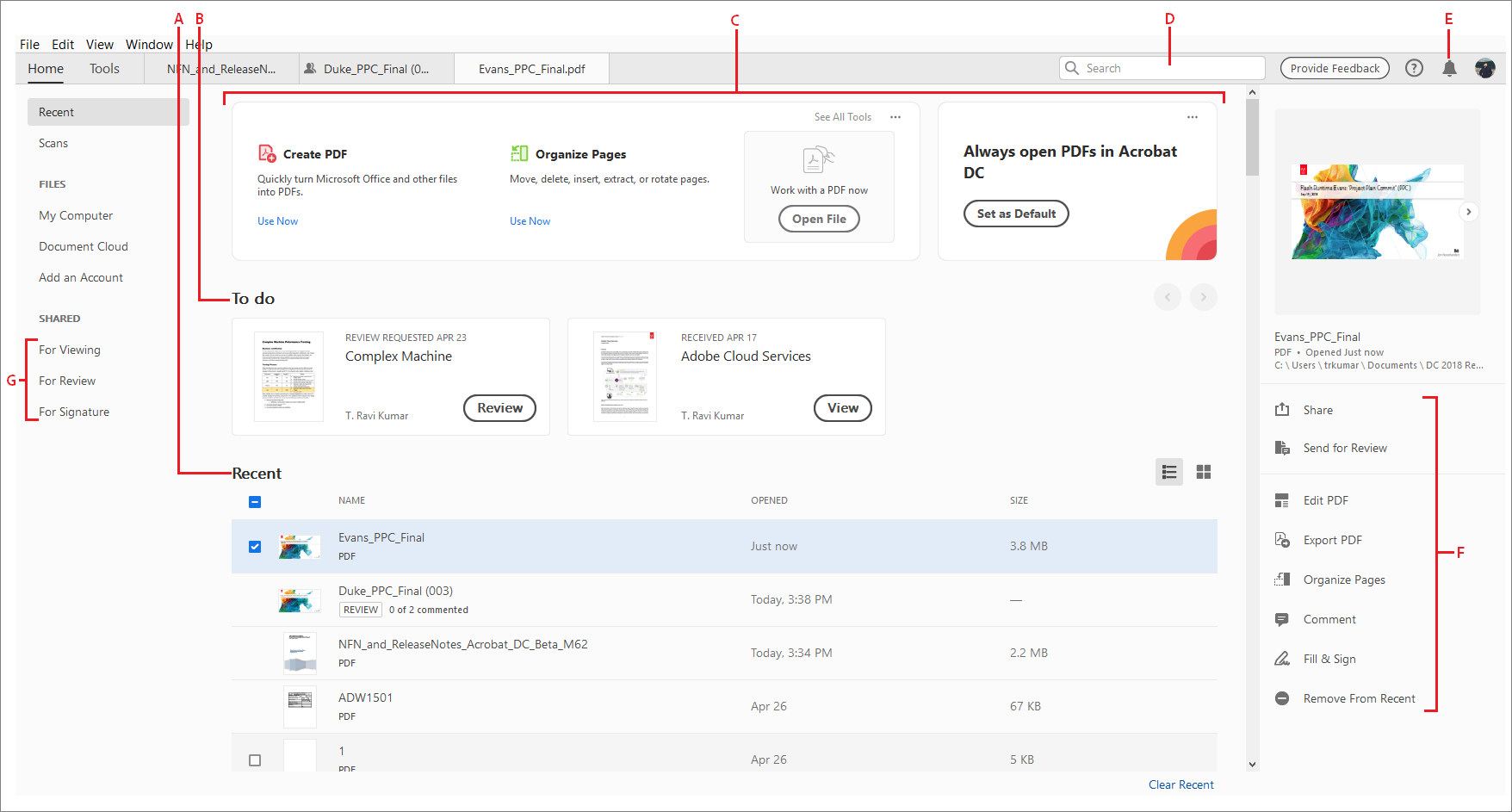Click Set as Default button
Viewport: 1512px width, 812px height.
[1016, 214]
